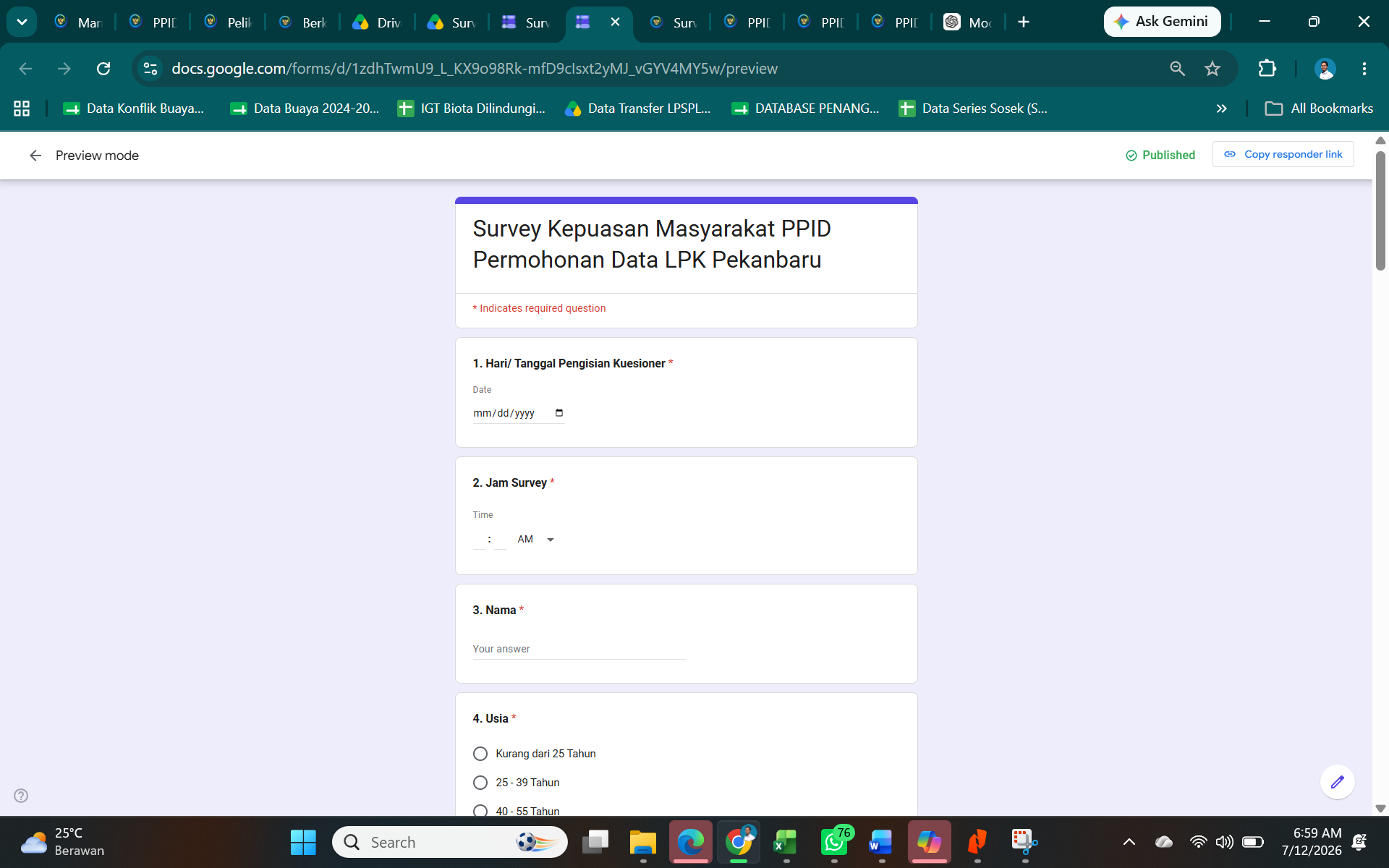Open WhatsApp from the taskbar

pos(834,842)
